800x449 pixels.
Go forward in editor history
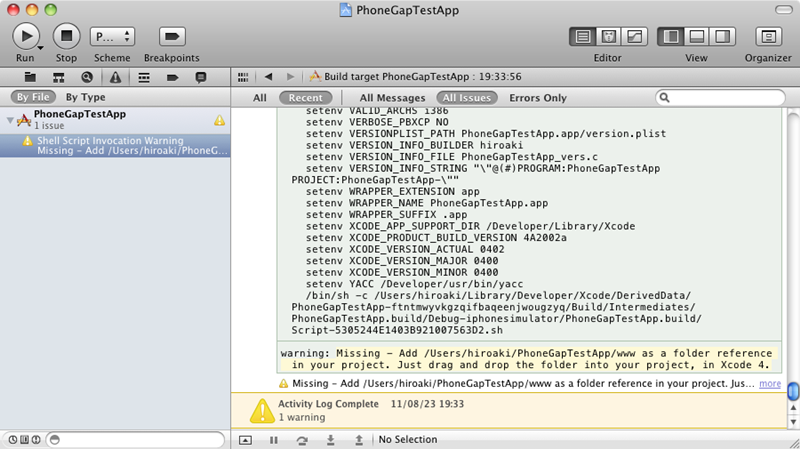[290, 77]
